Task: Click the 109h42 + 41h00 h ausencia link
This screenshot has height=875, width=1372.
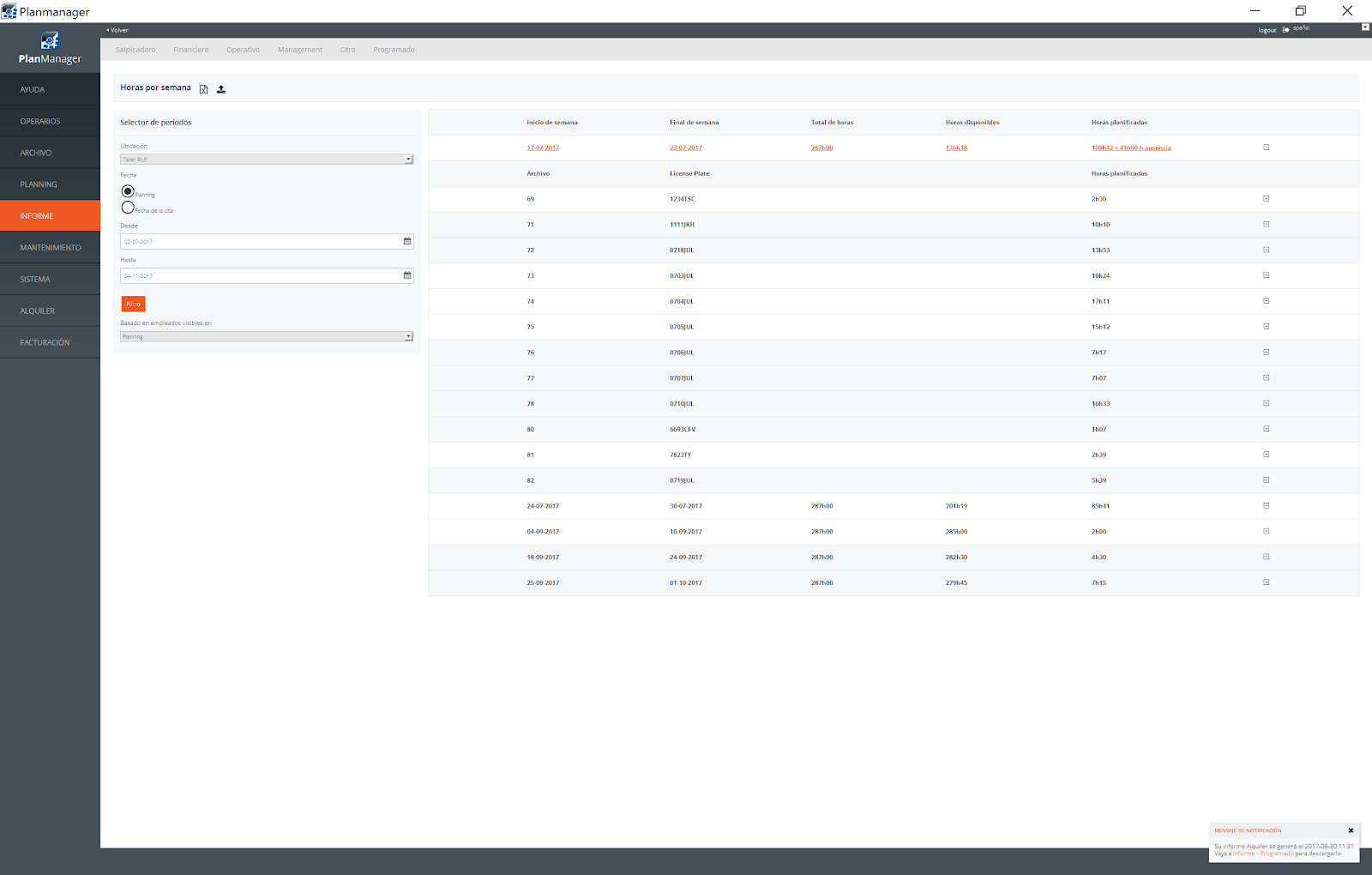Action: click(1131, 148)
